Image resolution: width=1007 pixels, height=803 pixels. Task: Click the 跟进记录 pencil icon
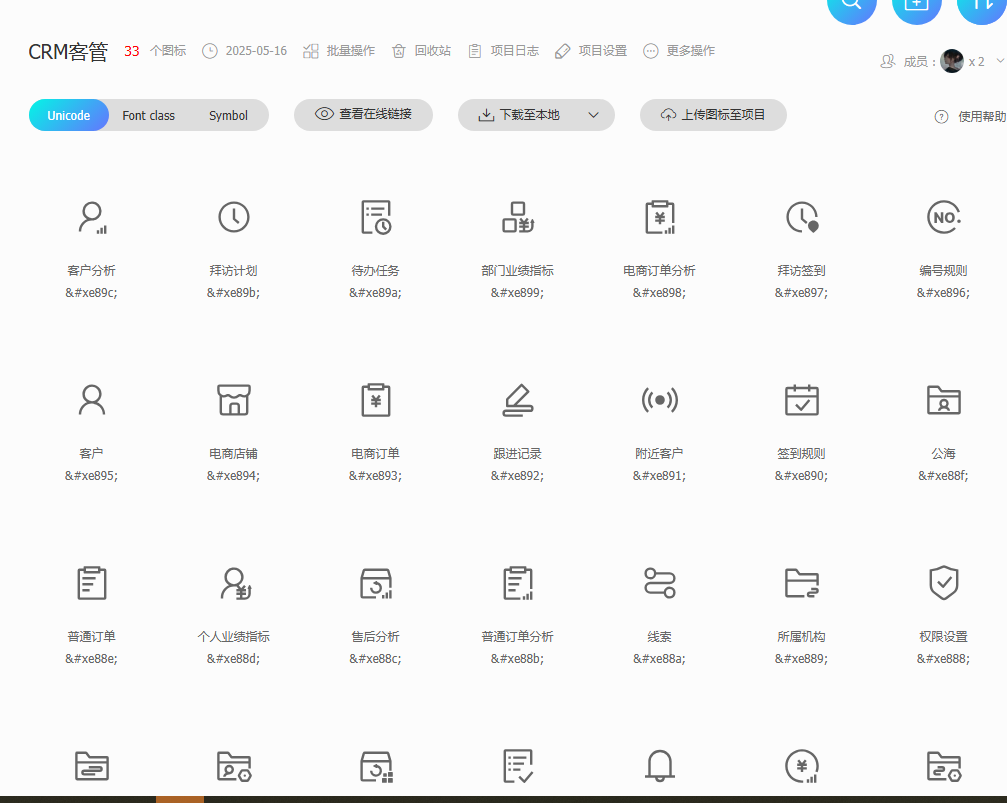point(518,400)
